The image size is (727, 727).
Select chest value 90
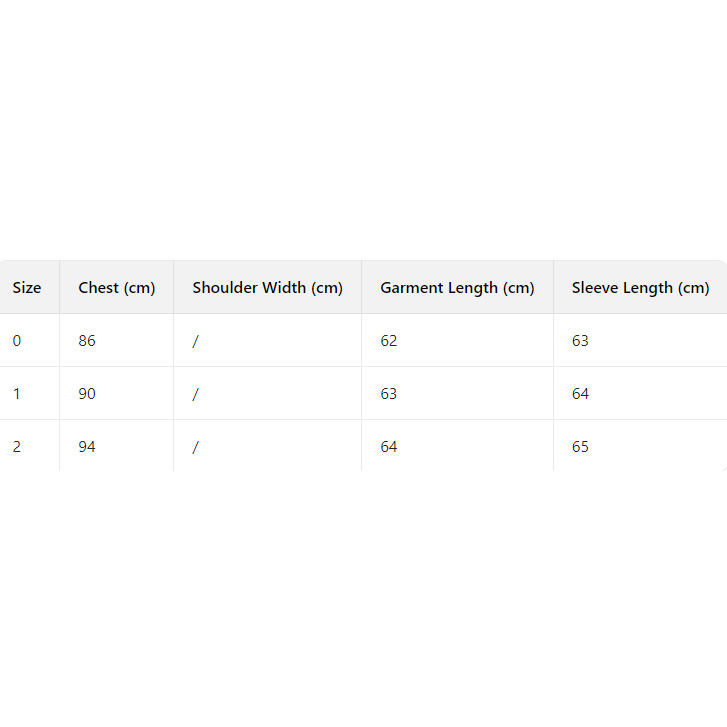pyautogui.click(x=87, y=394)
